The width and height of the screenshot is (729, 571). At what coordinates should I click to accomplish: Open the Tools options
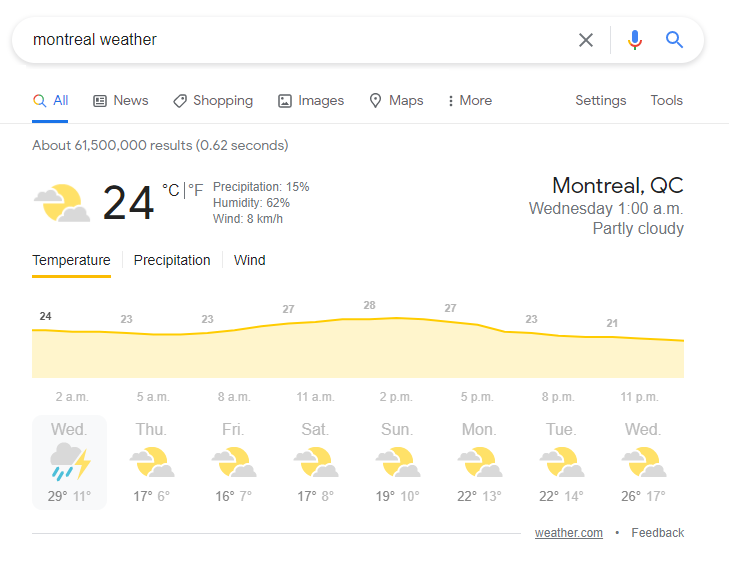pyautogui.click(x=666, y=101)
